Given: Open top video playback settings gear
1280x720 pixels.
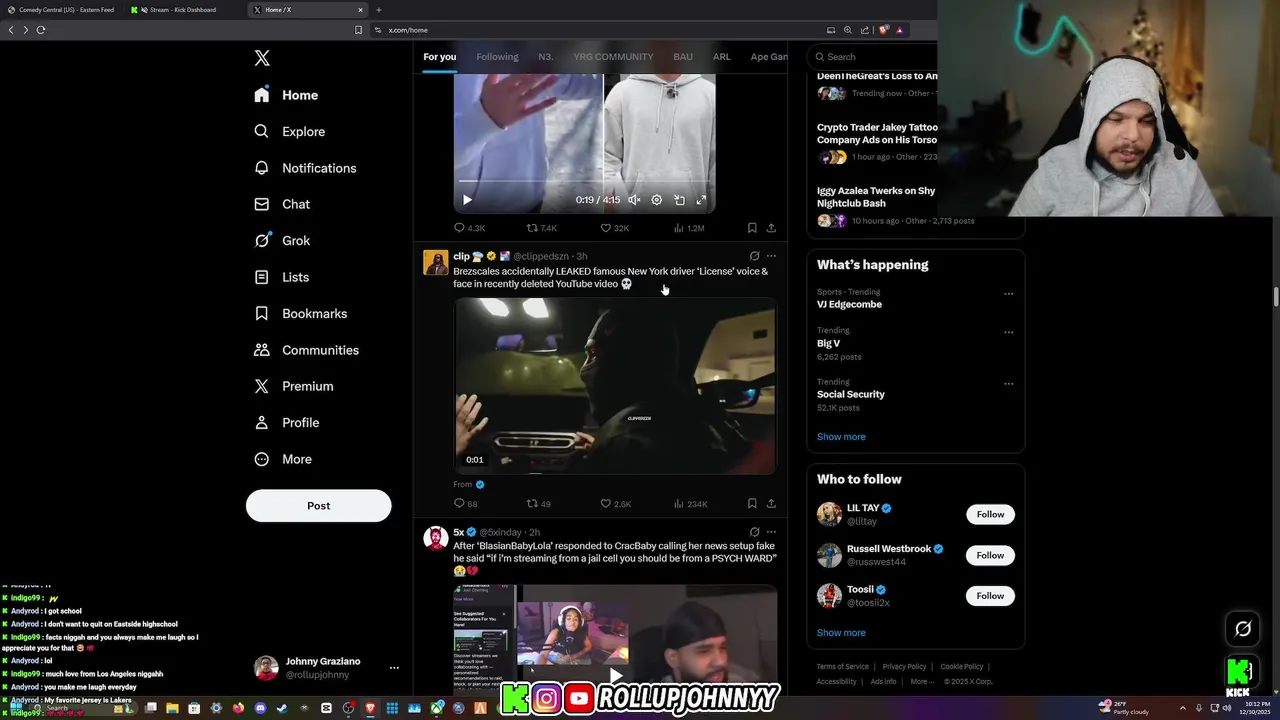Looking at the screenshot, I should point(657,200).
